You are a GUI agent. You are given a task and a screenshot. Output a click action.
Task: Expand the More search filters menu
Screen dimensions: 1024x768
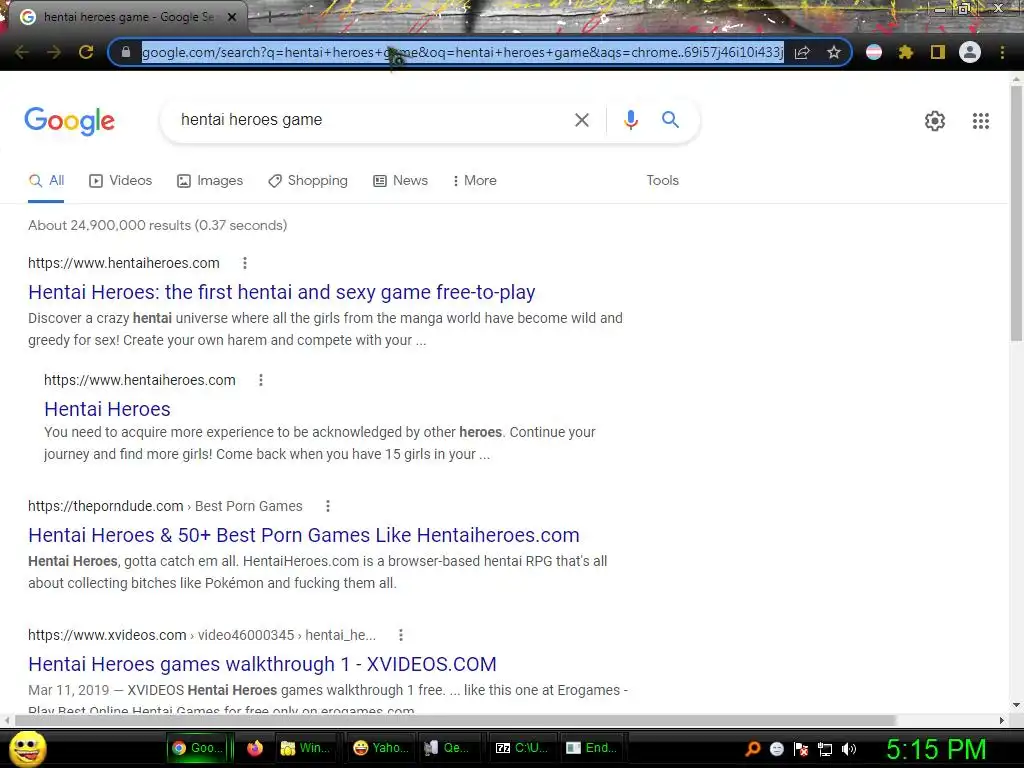pos(475,180)
